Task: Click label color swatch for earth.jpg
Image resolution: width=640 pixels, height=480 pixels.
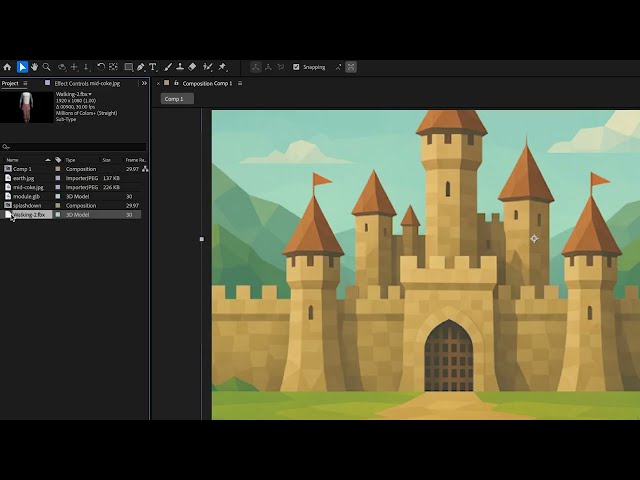Action: pyautogui.click(x=58, y=178)
